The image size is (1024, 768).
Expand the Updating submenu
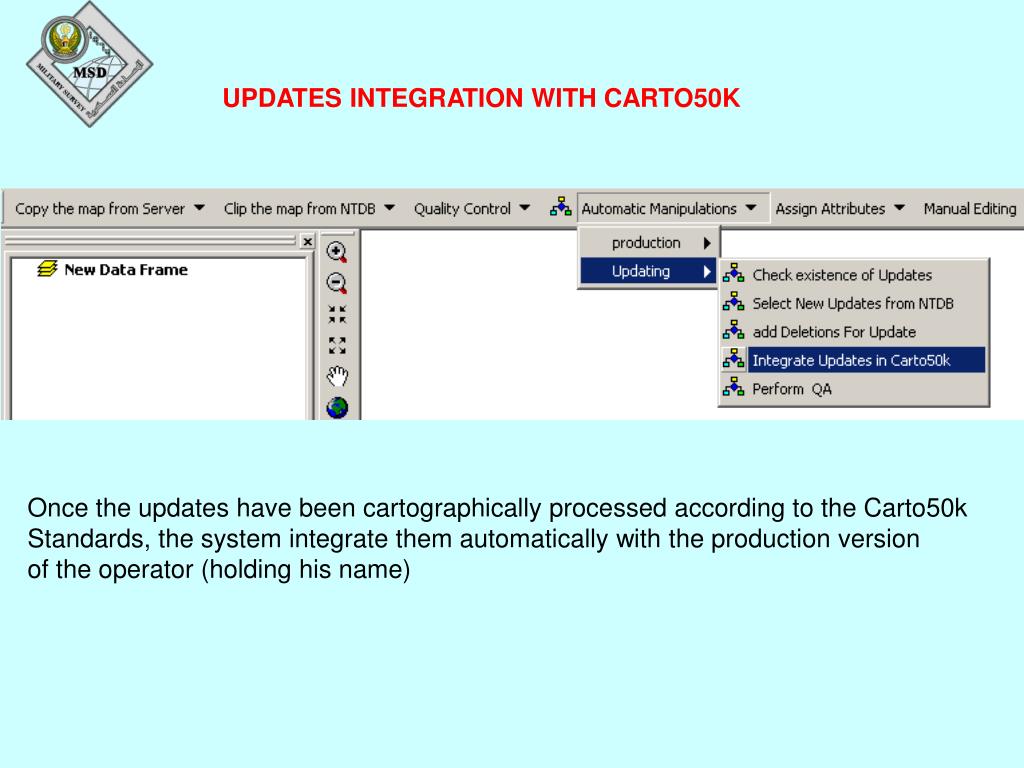pyautogui.click(x=648, y=272)
